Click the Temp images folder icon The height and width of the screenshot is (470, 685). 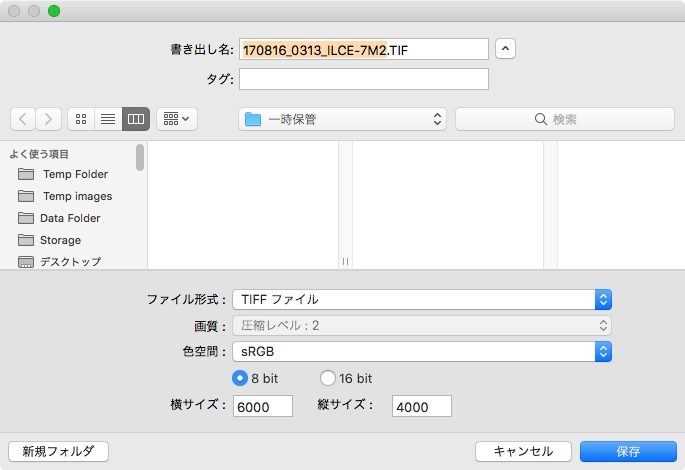[x=26, y=196]
